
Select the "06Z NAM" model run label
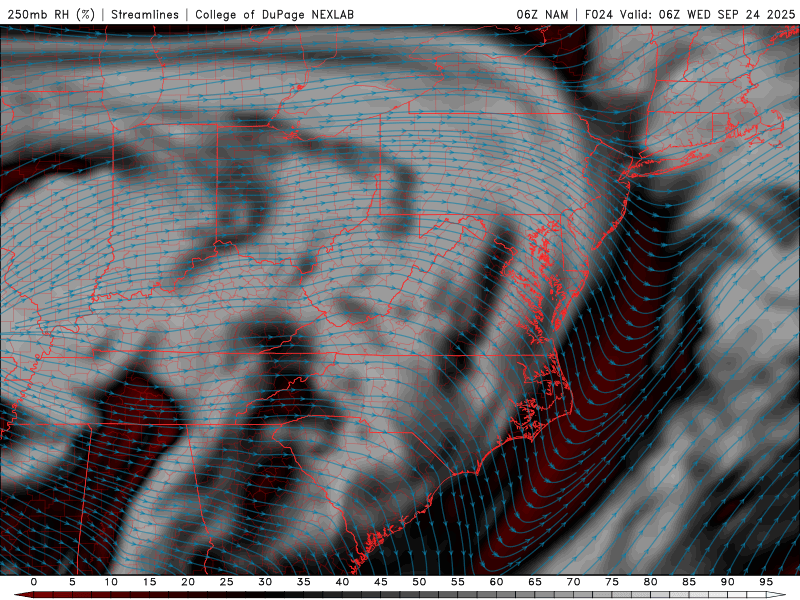pos(542,14)
